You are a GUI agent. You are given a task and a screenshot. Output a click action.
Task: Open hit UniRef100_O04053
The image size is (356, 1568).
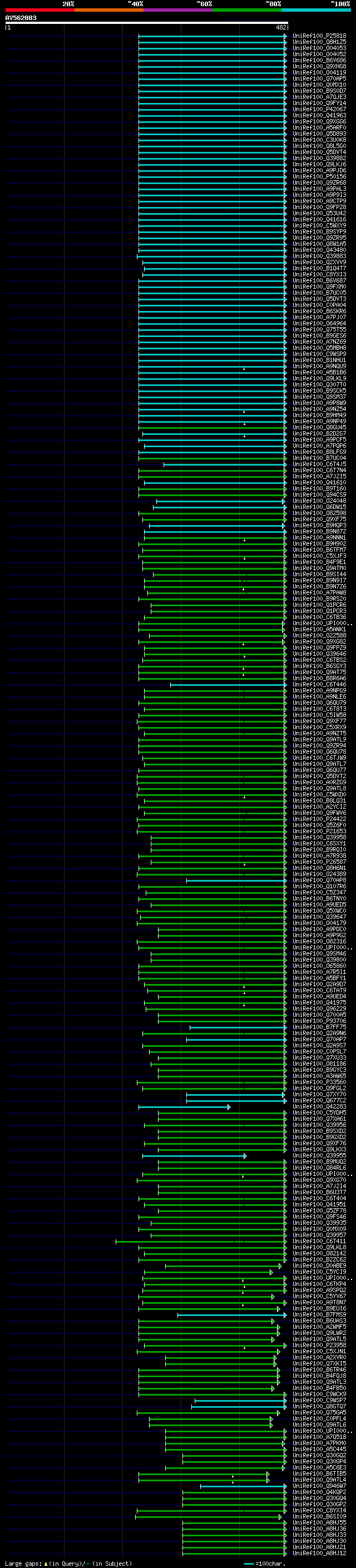click(x=319, y=48)
